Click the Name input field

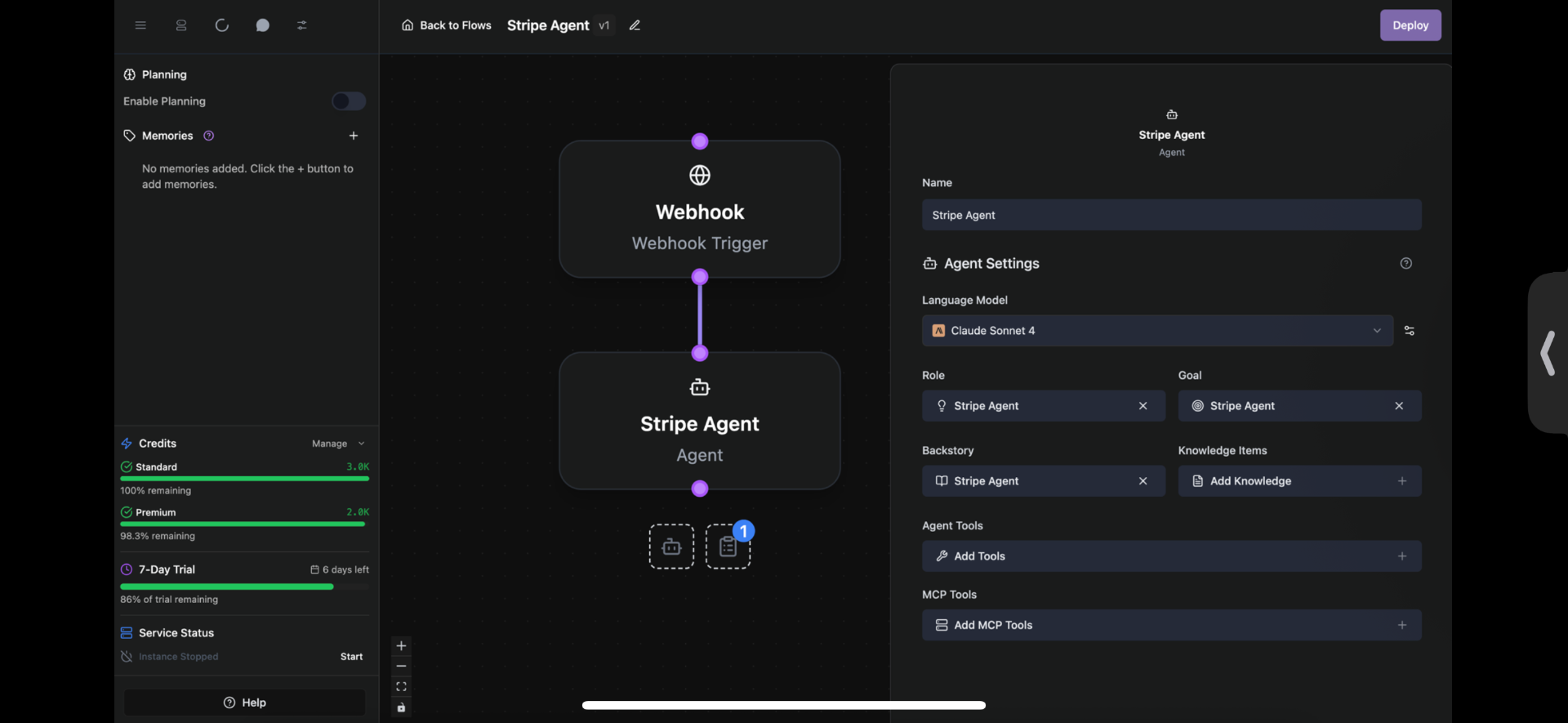(1171, 215)
